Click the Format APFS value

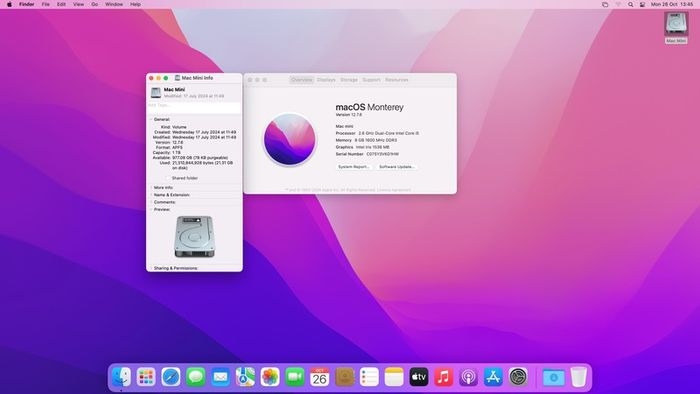[x=177, y=147]
